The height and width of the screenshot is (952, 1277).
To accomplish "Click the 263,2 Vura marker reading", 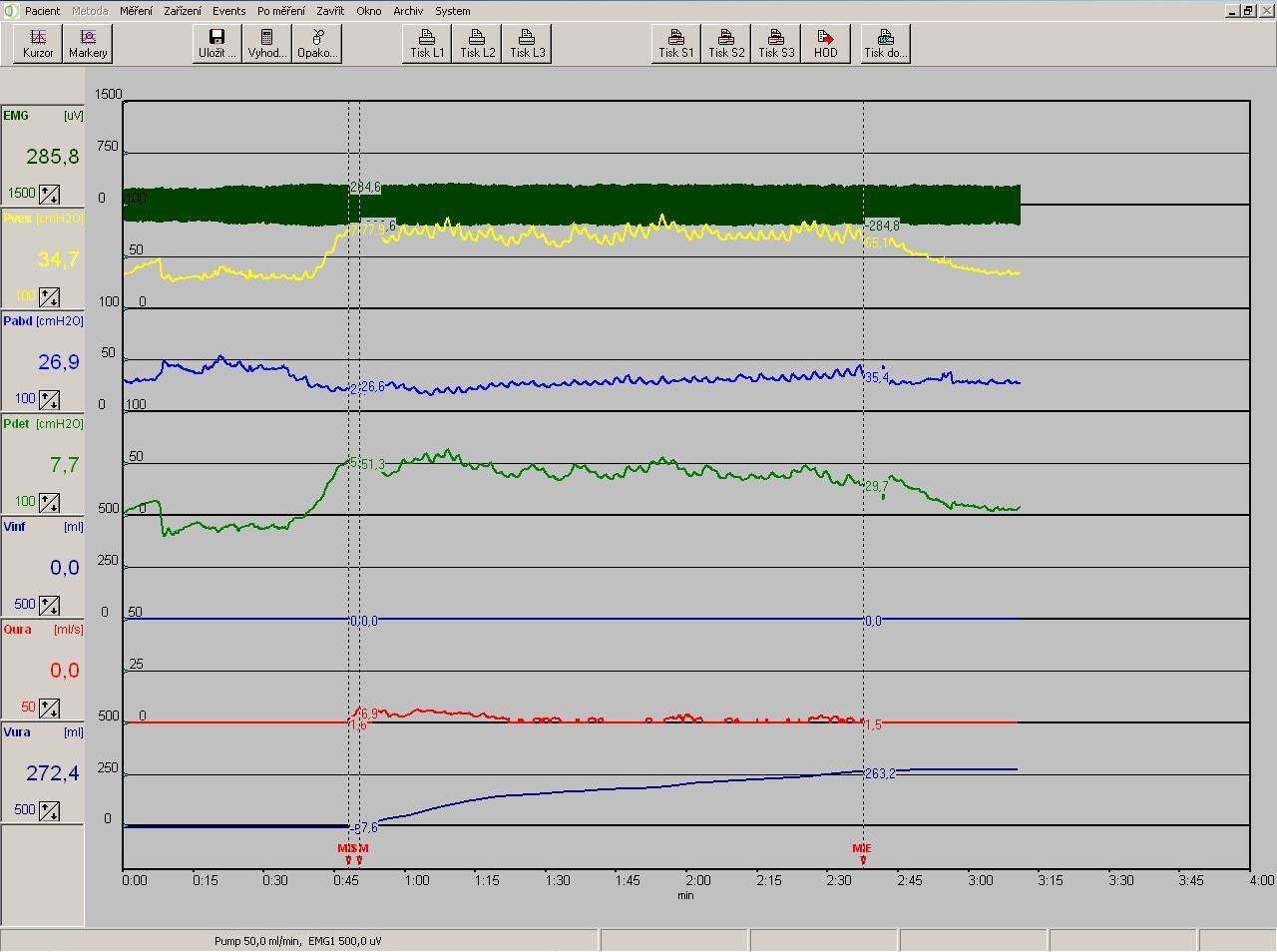I will tap(880, 774).
